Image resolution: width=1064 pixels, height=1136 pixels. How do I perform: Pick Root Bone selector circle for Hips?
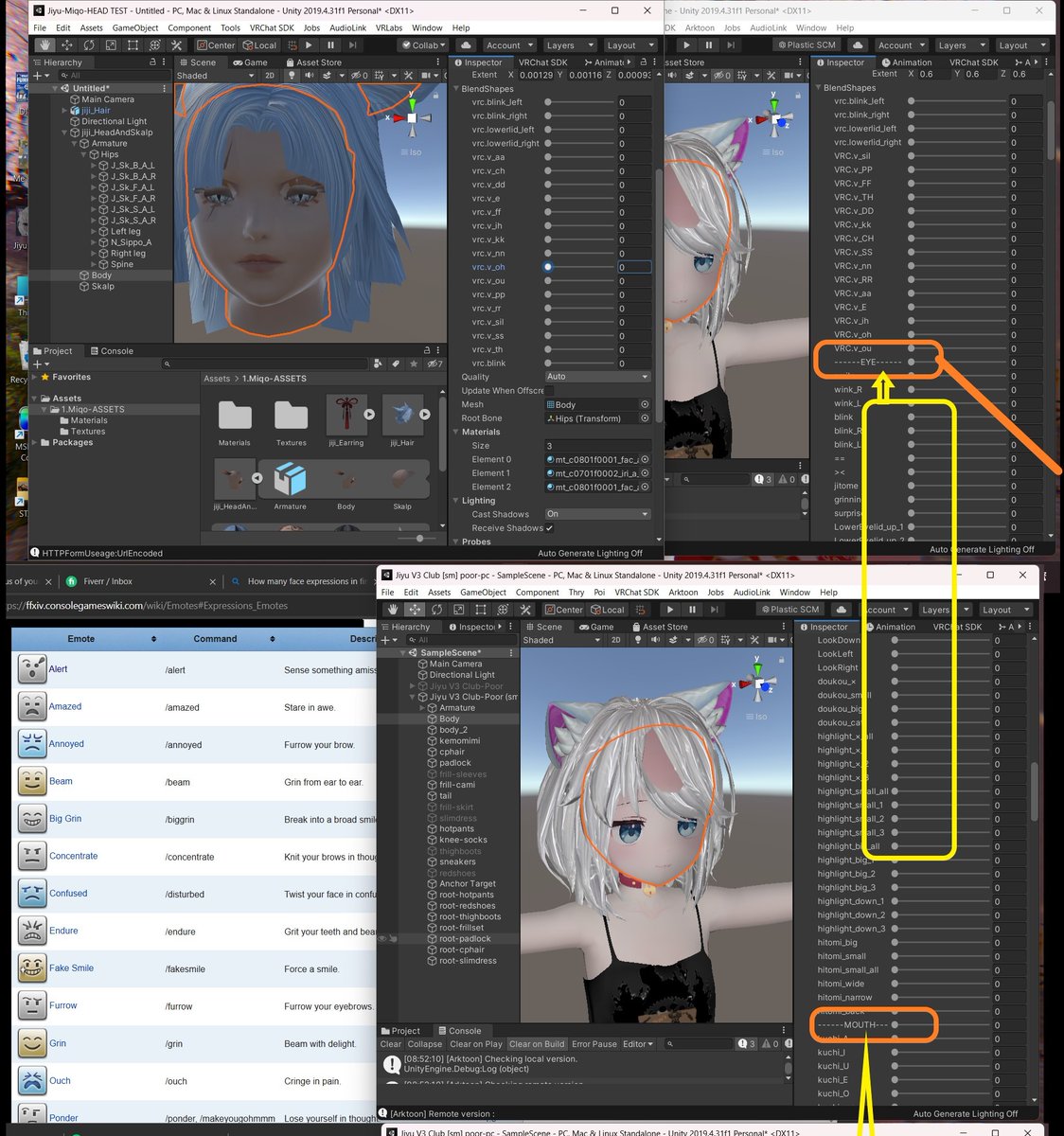click(645, 418)
